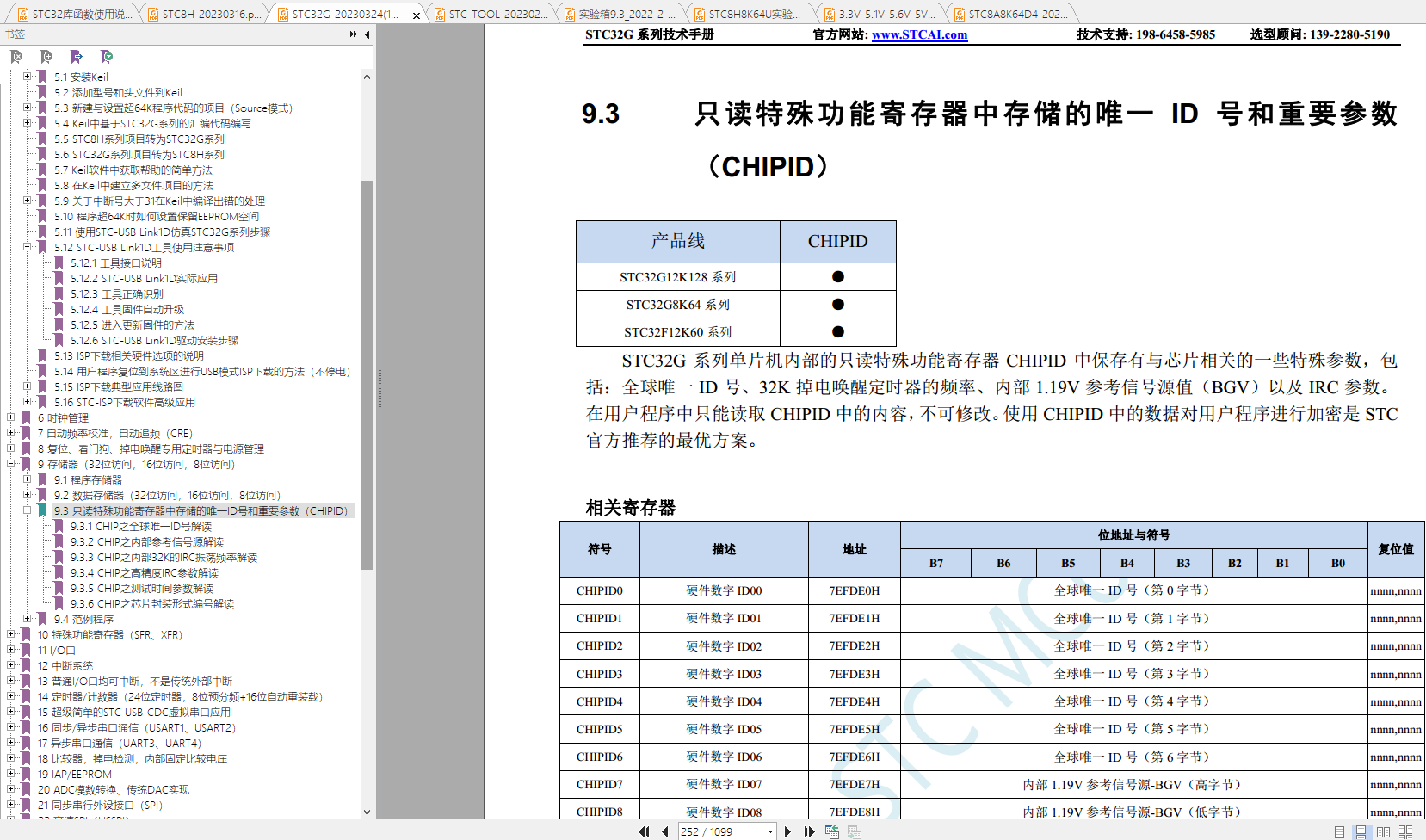Click the CHIPID0 table cell
The width and height of the screenshot is (1426, 840).
[x=600, y=590]
